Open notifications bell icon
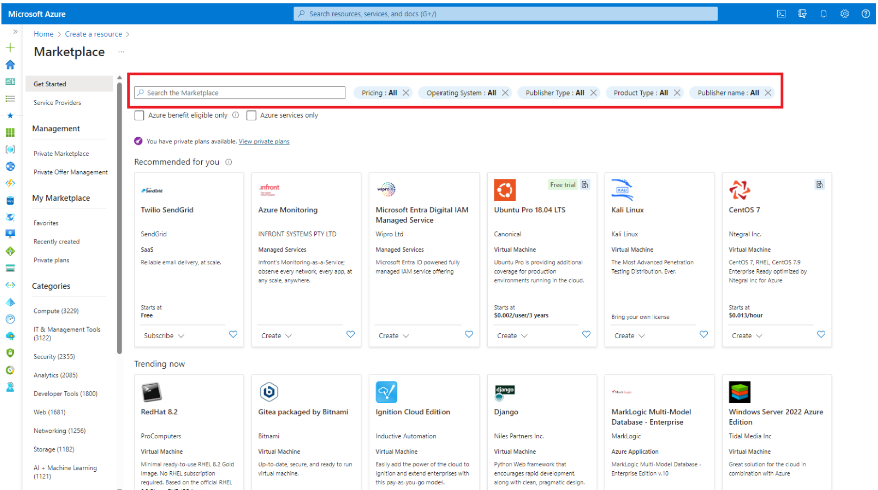The width and height of the screenshot is (878, 490). [x=824, y=14]
